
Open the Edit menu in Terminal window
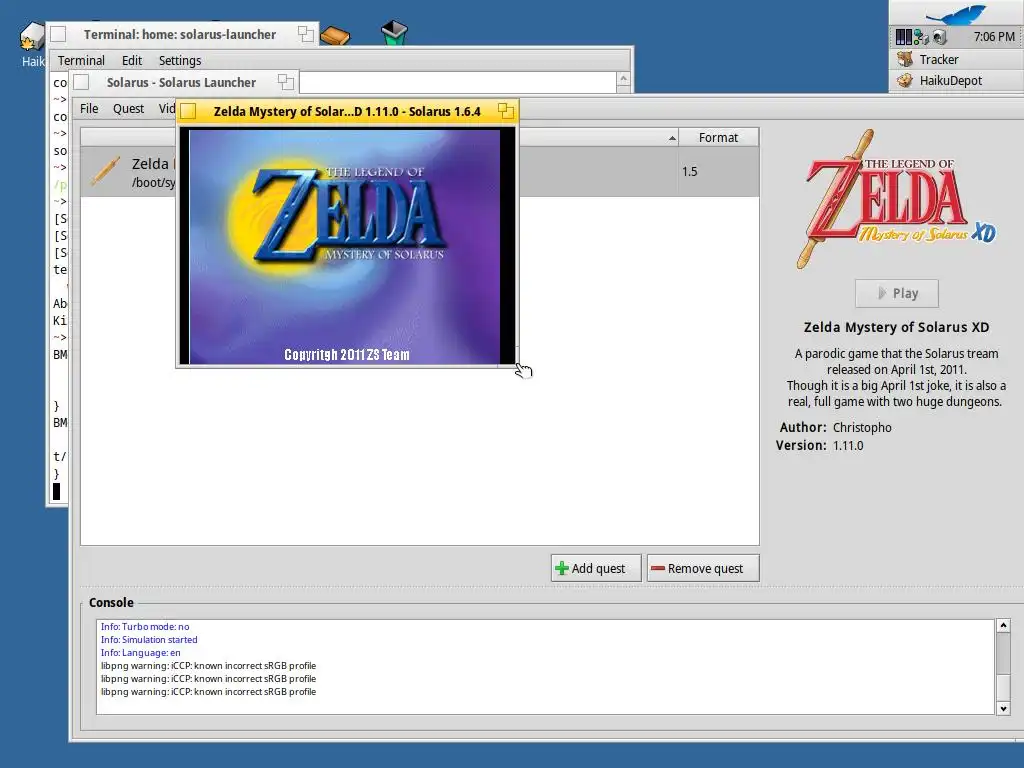(132, 60)
